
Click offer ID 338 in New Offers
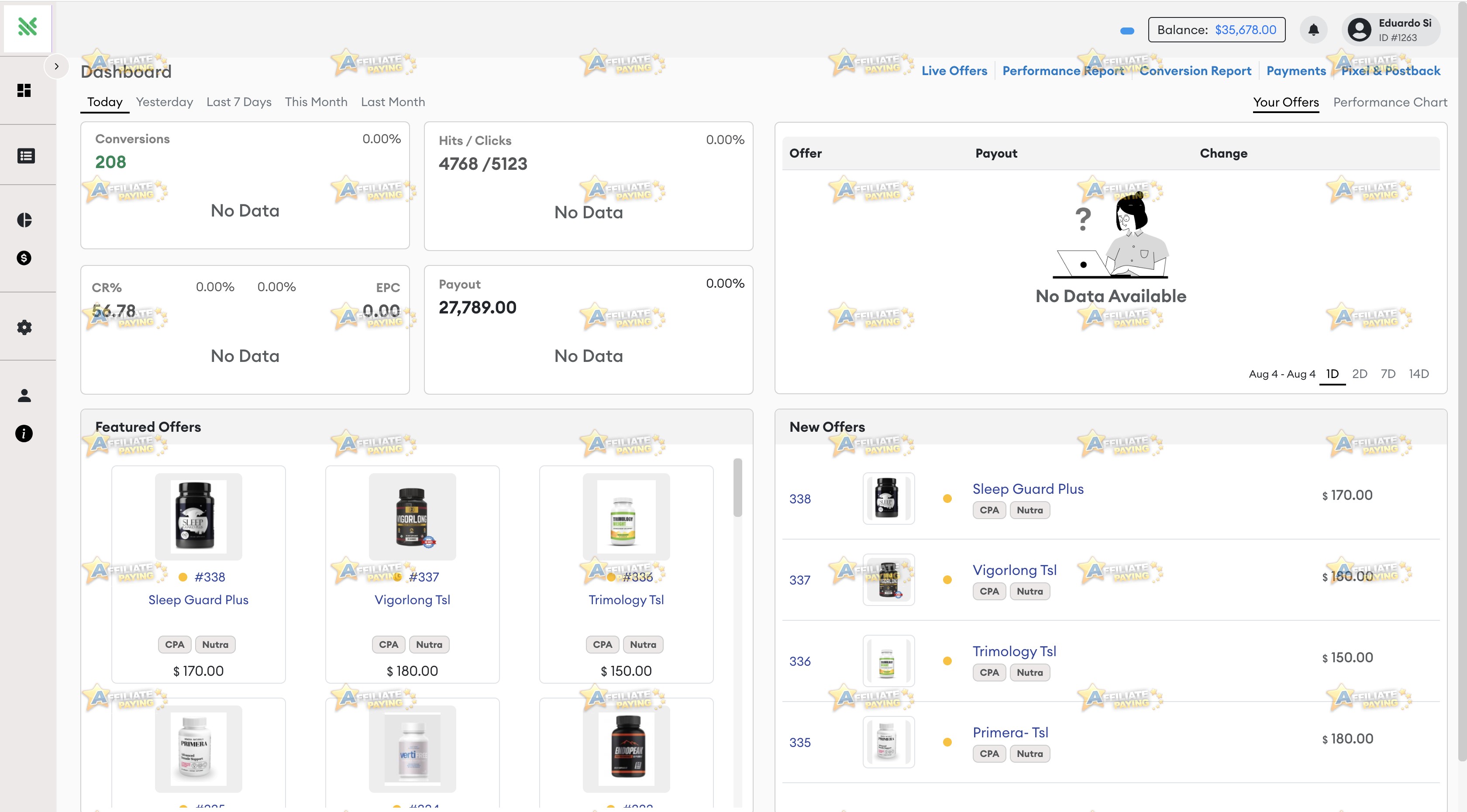799,499
